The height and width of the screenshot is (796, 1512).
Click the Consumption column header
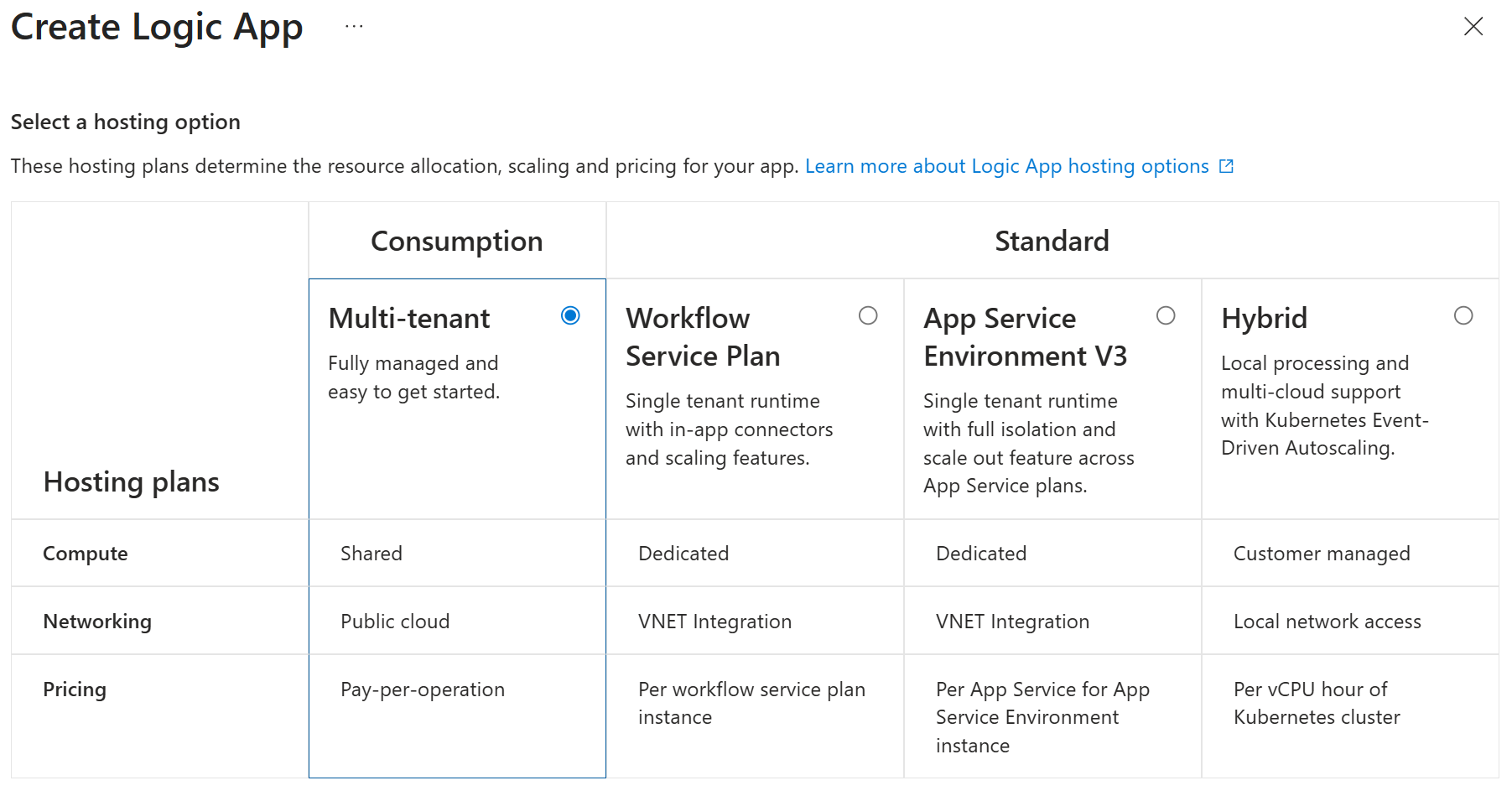[457, 242]
